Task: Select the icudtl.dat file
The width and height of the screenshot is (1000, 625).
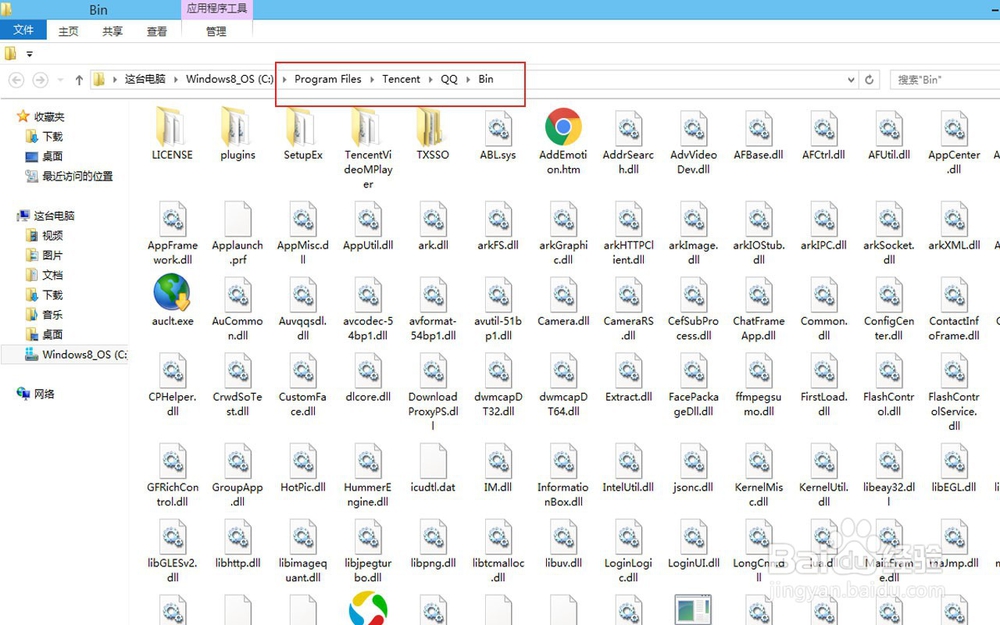Action: pyautogui.click(x=433, y=467)
